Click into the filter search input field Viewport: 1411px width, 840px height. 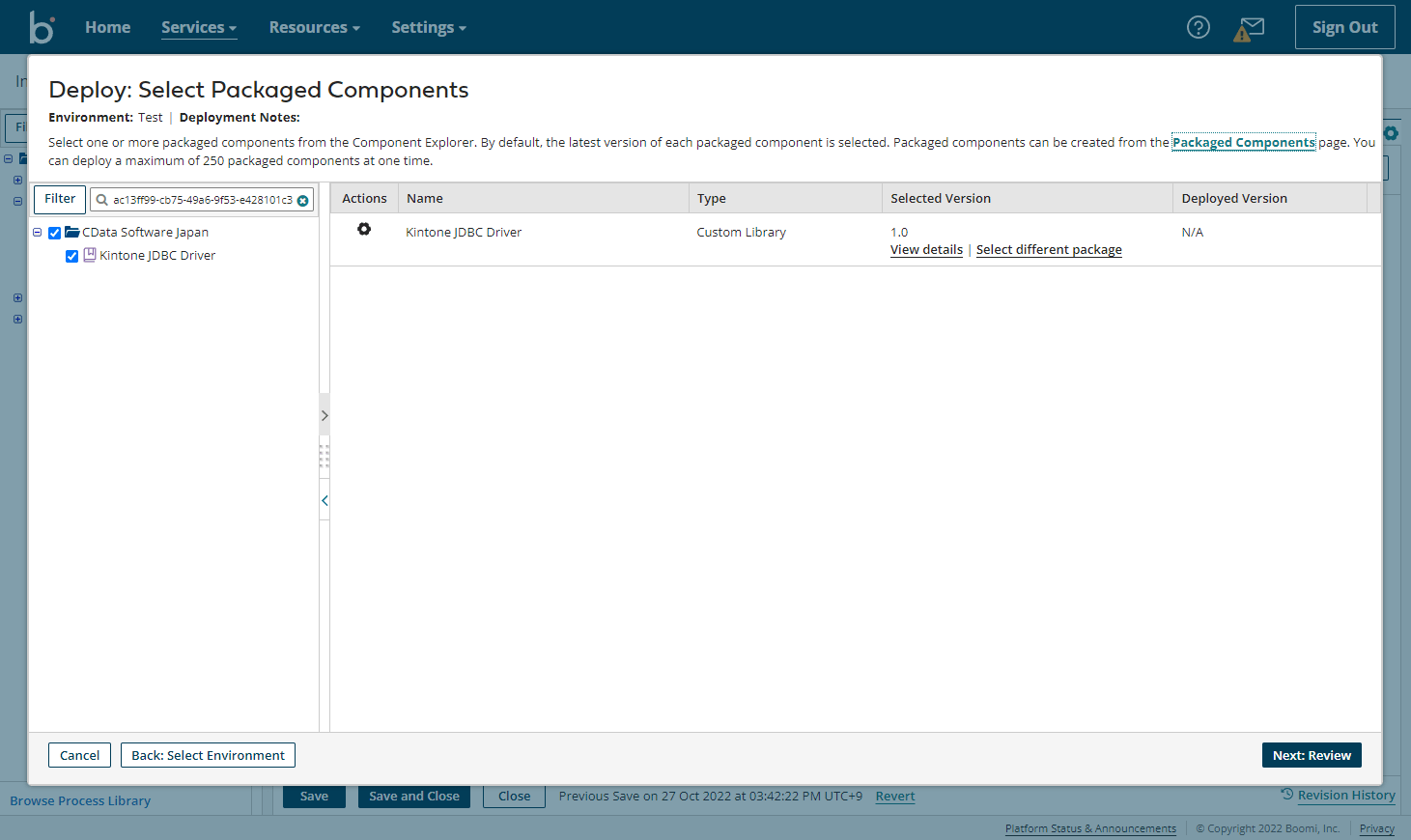click(x=202, y=200)
